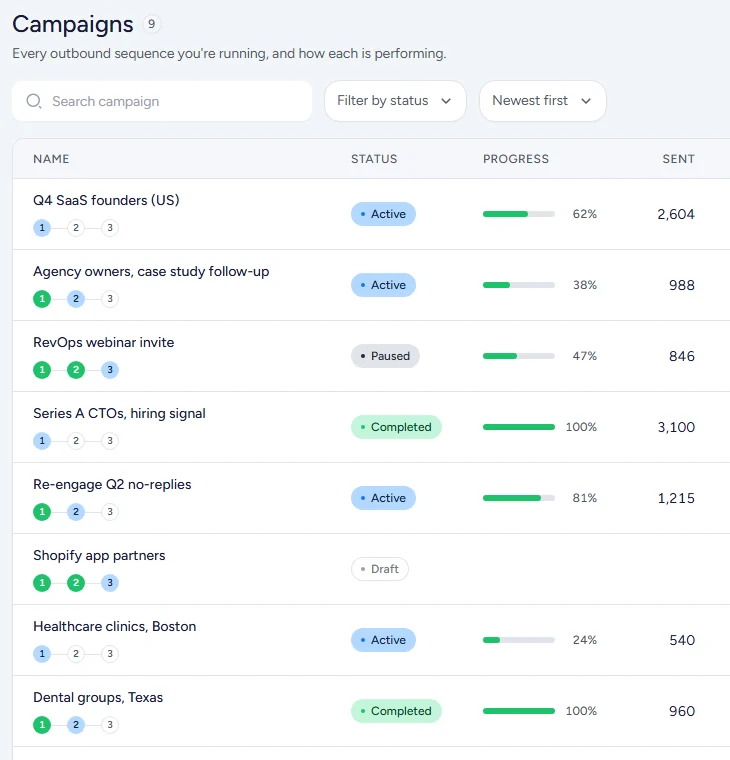730x760 pixels.
Task: Select step 3 of Healthcare clinics, Boston
Action: click(110, 654)
